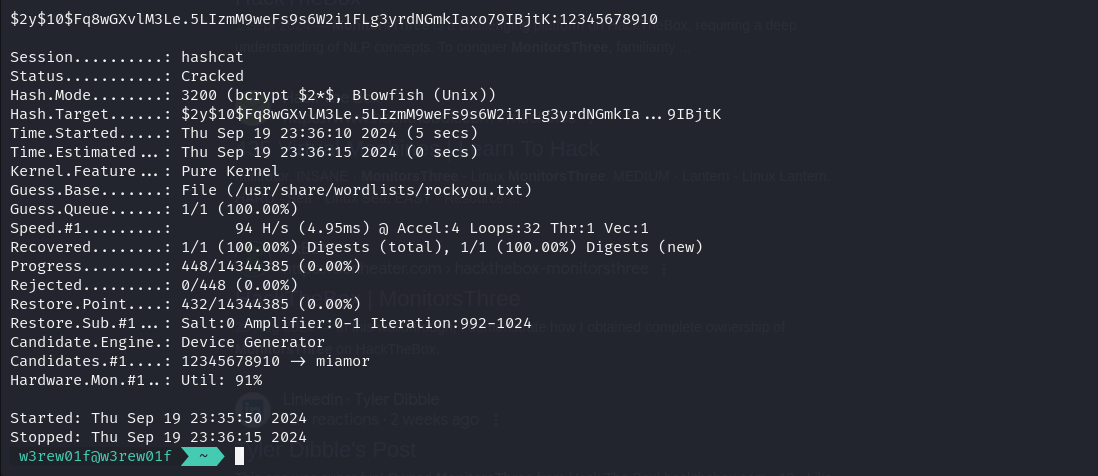Click the Hash.Target truncated hash value

point(451,114)
